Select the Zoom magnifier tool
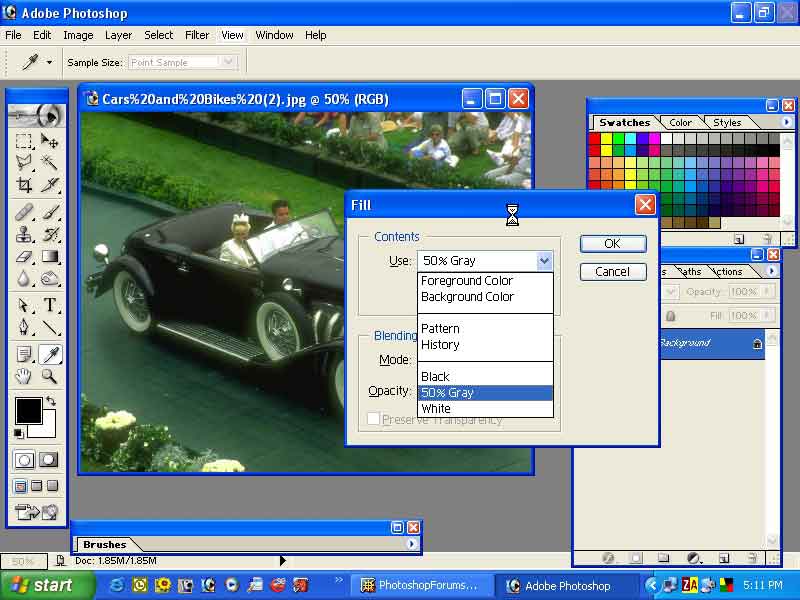The width and height of the screenshot is (800, 600). [49, 377]
